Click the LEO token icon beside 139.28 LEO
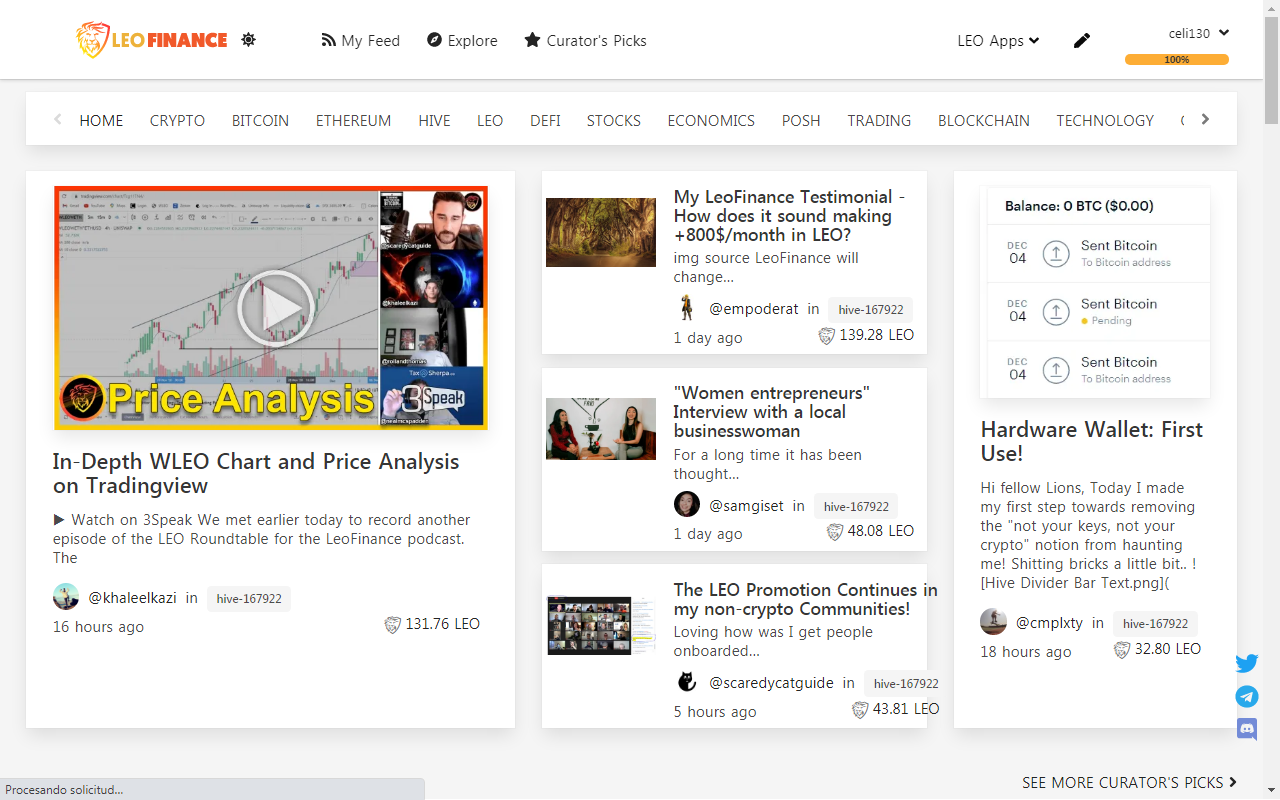This screenshot has width=1280, height=800. click(x=827, y=336)
